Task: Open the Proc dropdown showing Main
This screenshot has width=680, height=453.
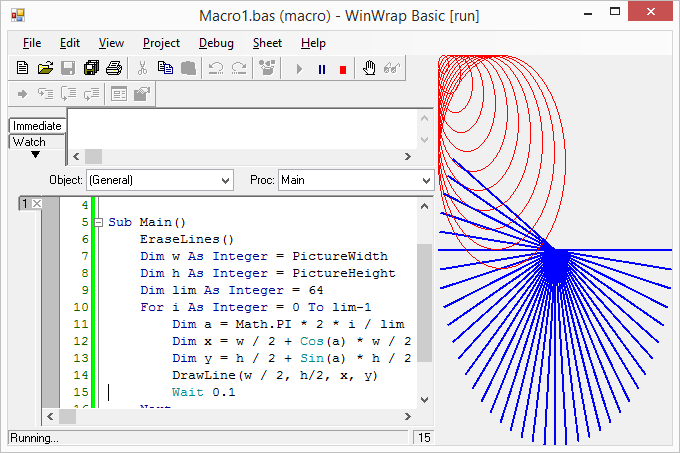Action: point(425,181)
